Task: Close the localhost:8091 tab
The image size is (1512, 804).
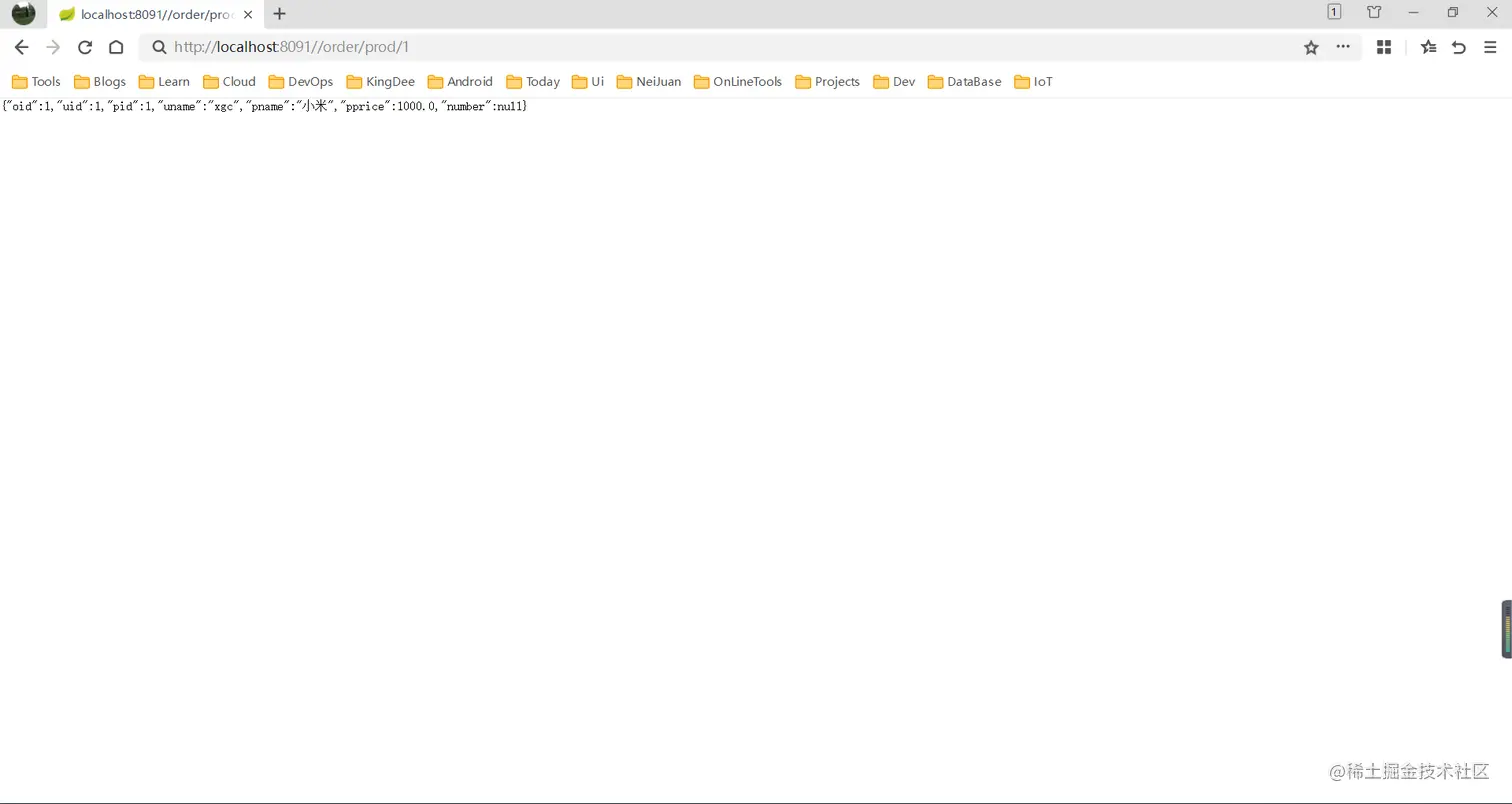Action: (248, 14)
